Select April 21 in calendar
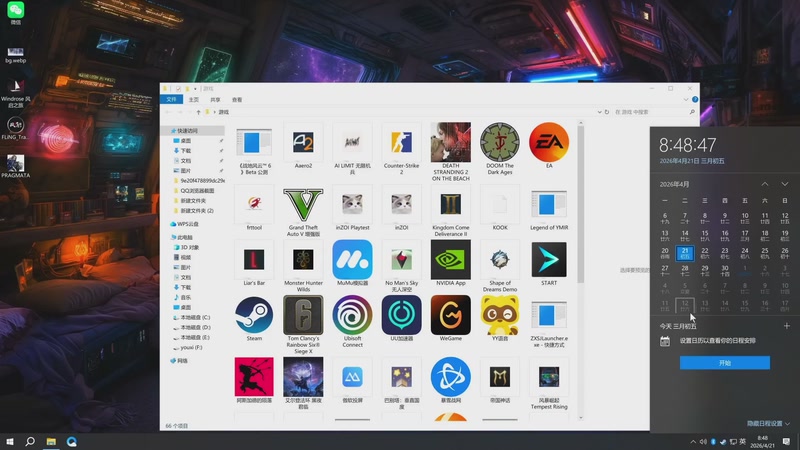The height and width of the screenshot is (450, 800). click(x=685, y=253)
